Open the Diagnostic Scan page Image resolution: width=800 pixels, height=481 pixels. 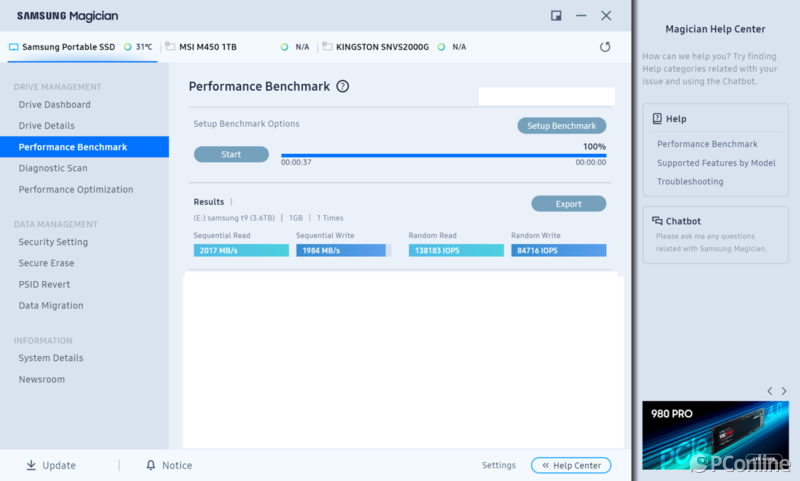pos(53,168)
